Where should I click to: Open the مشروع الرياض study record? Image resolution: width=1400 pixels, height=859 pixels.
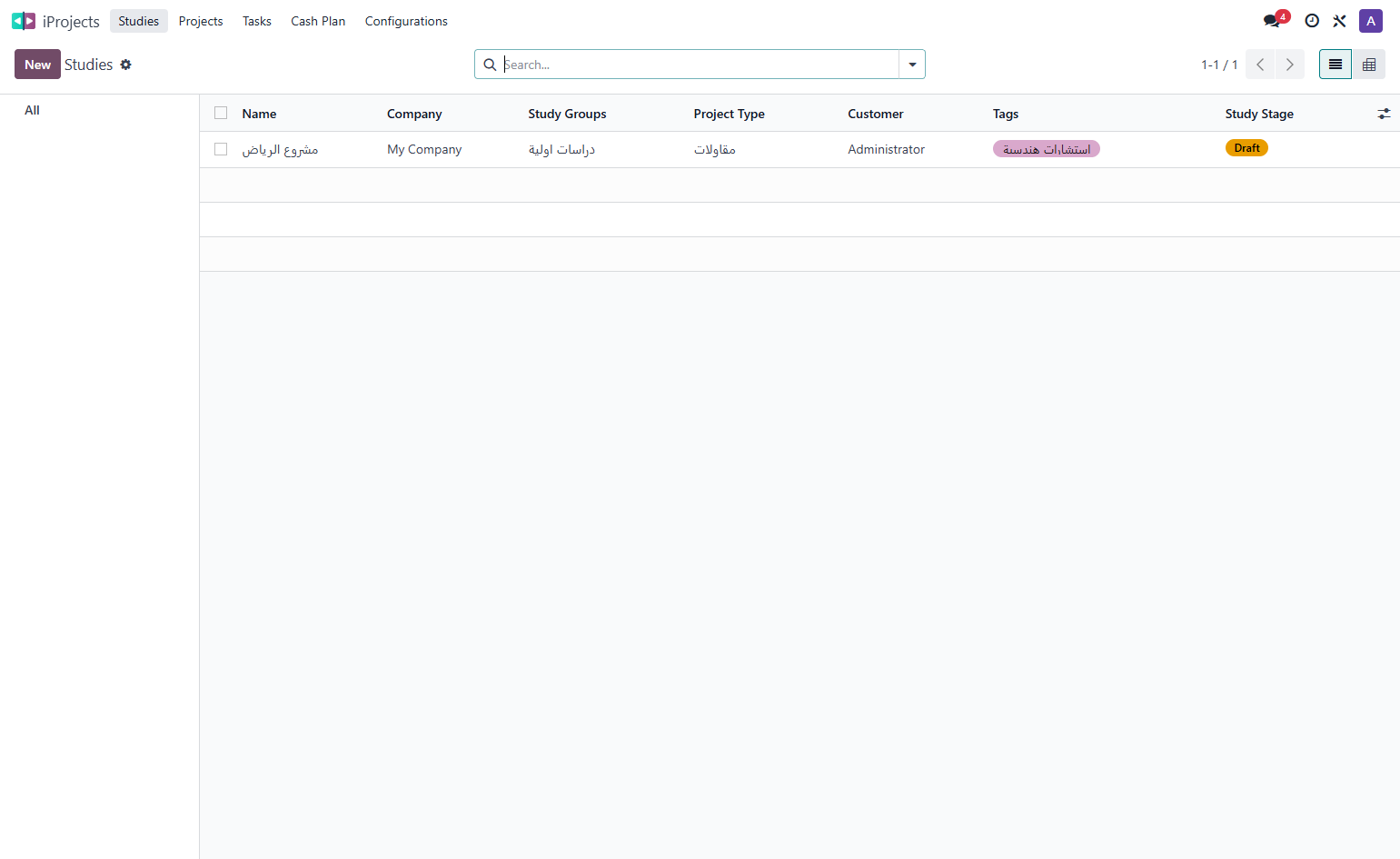[x=280, y=149]
